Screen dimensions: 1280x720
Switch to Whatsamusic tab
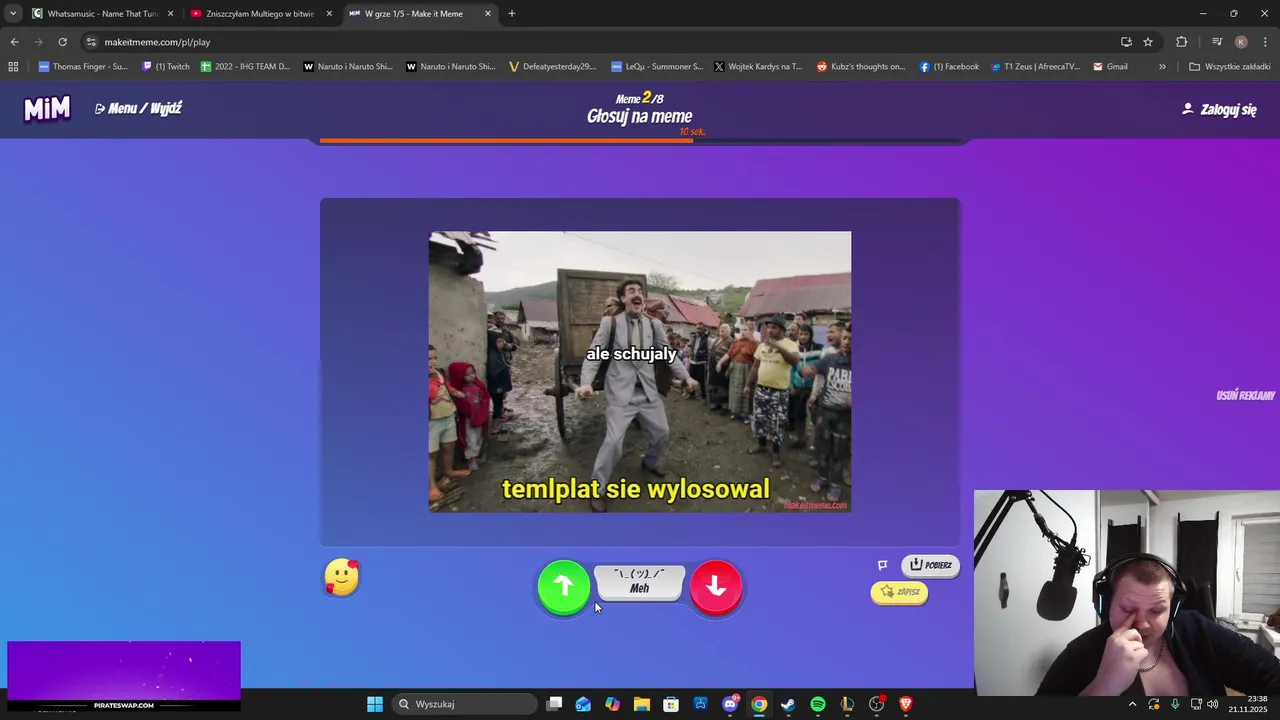coord(103,14)
